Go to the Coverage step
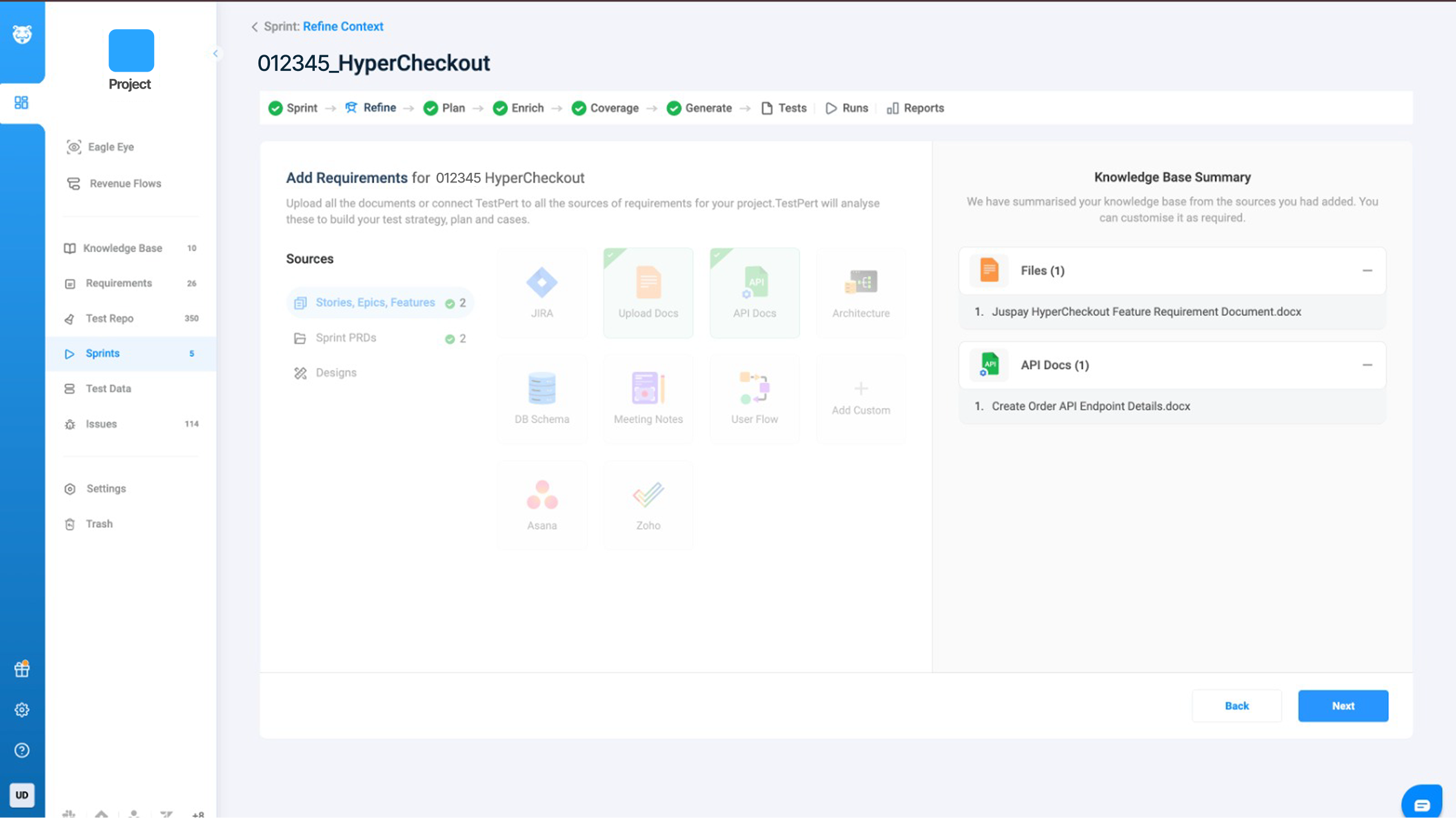Image resolution: width=1456 pixels, height=818 pixels. pyautogui.click(x=605, y=108)
